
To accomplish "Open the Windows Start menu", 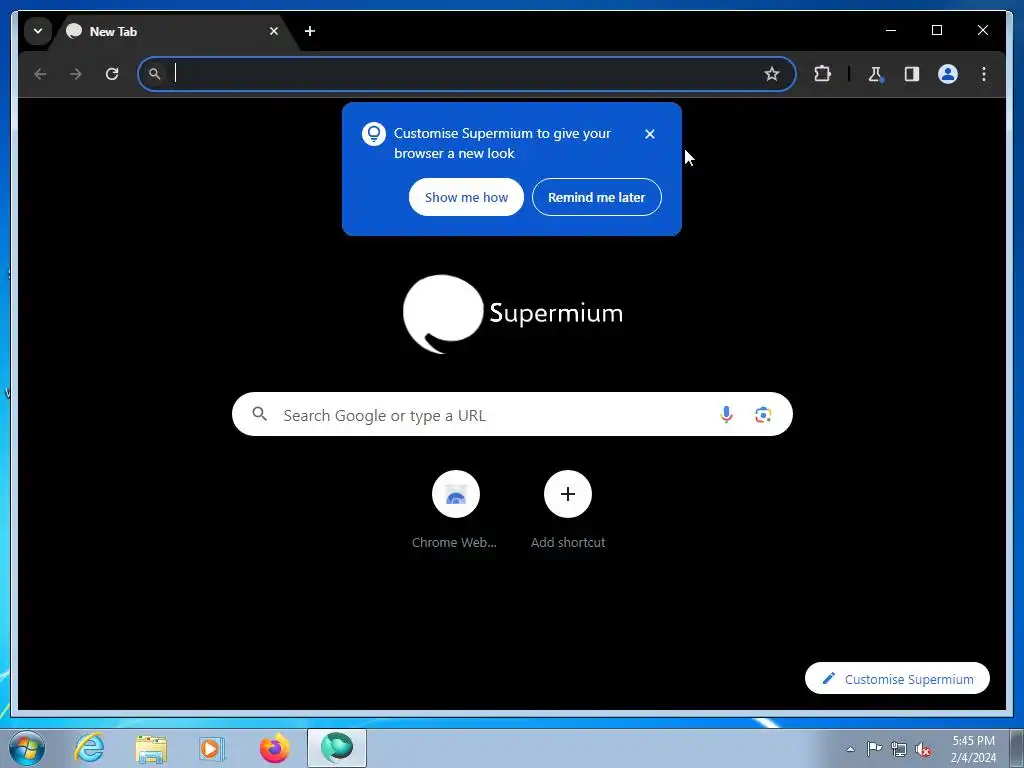I will click(27, 748).
